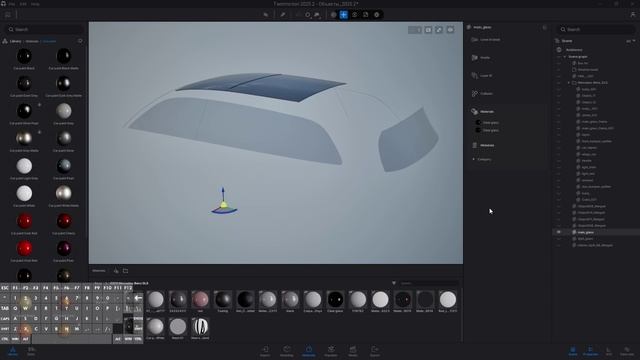This screenshot has height=360, width=640.
Task: Click the material picker eyedropper tool
Action: click(x=283, y=15)
